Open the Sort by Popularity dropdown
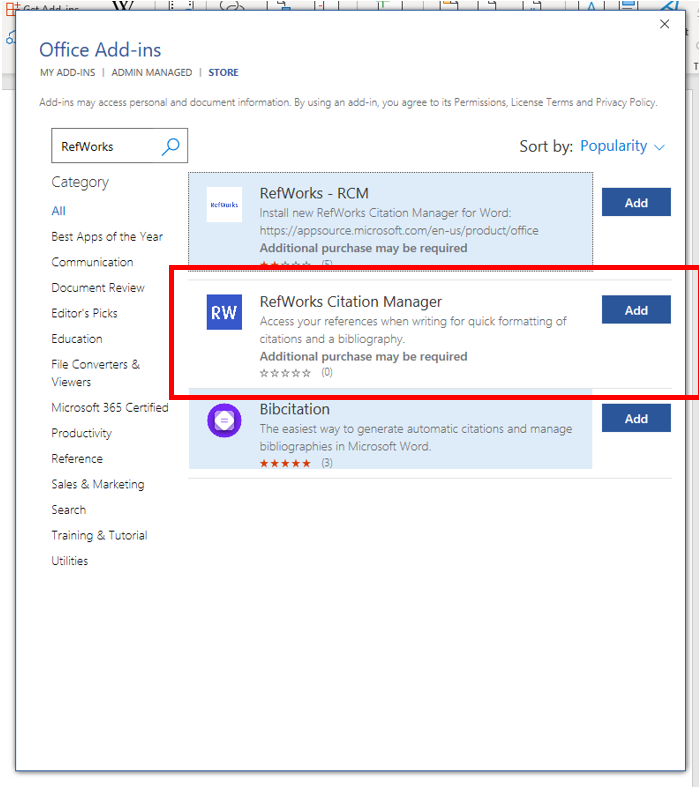Viewport: 699px width, 787px height. 613,146
